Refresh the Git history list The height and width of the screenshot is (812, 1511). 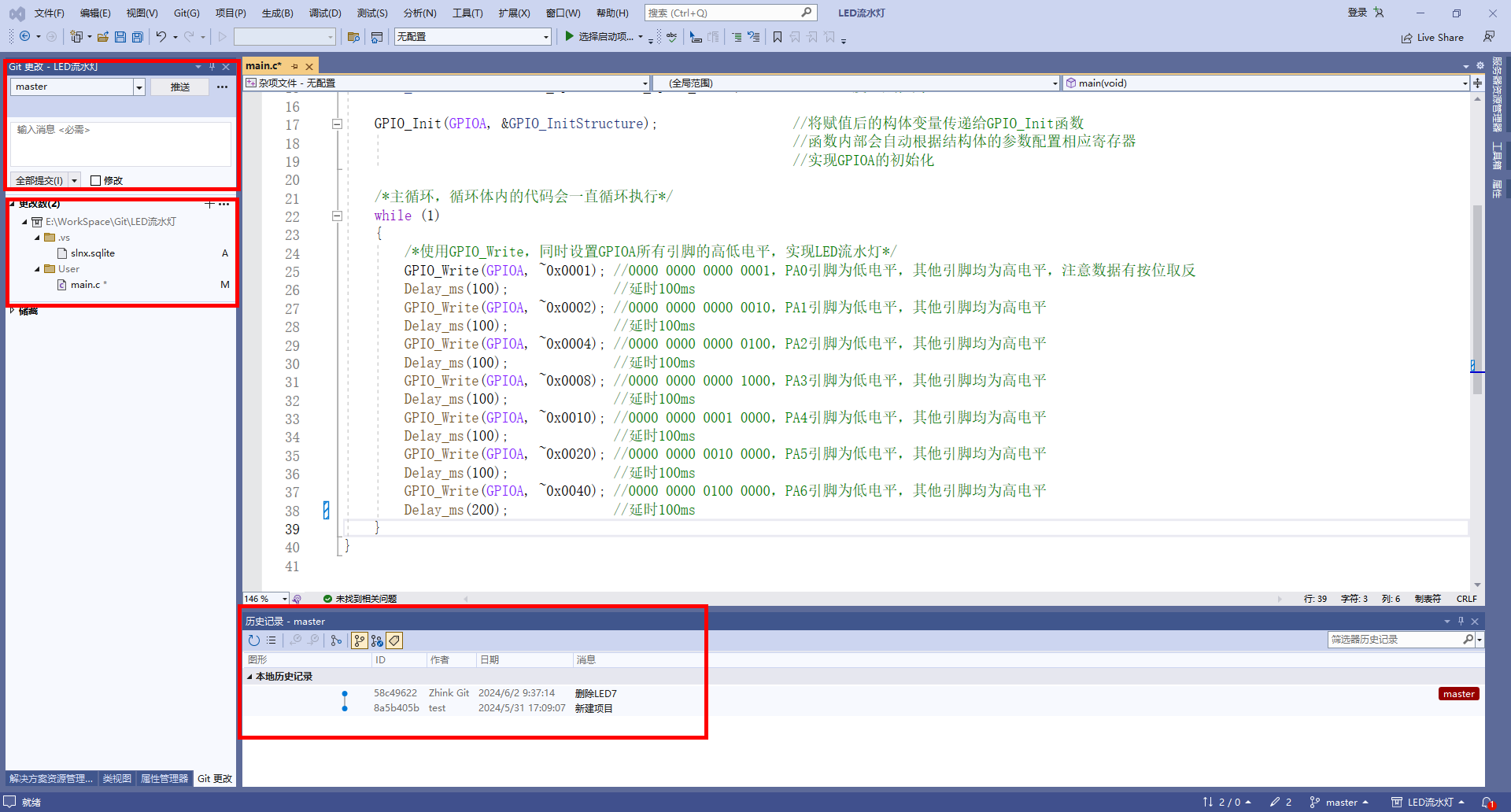(x=253, y=640)
